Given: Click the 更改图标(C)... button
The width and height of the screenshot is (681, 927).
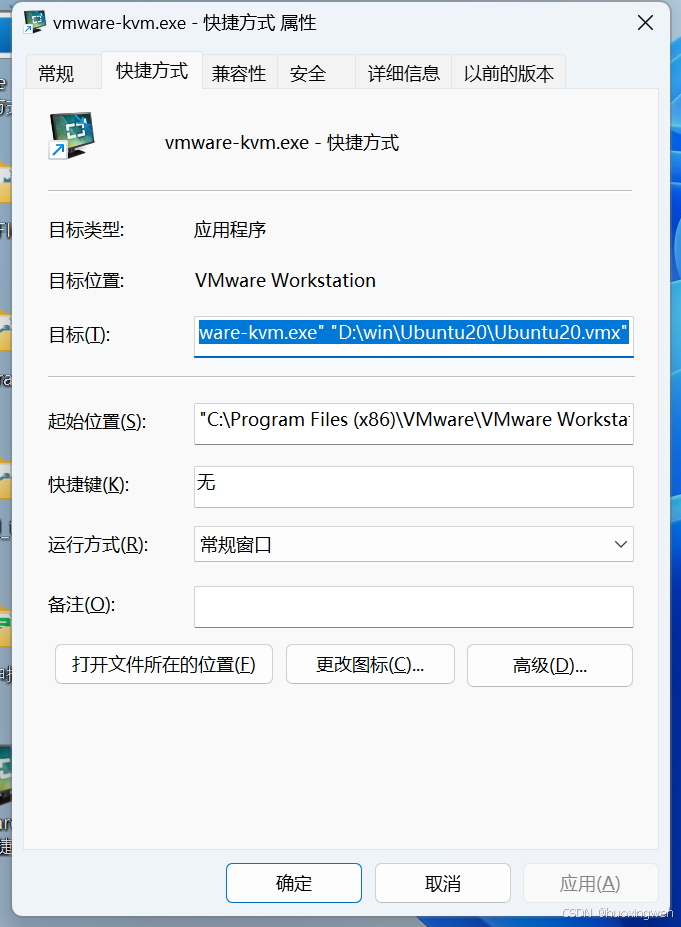Looking at the screenshot, I should 370,665.
